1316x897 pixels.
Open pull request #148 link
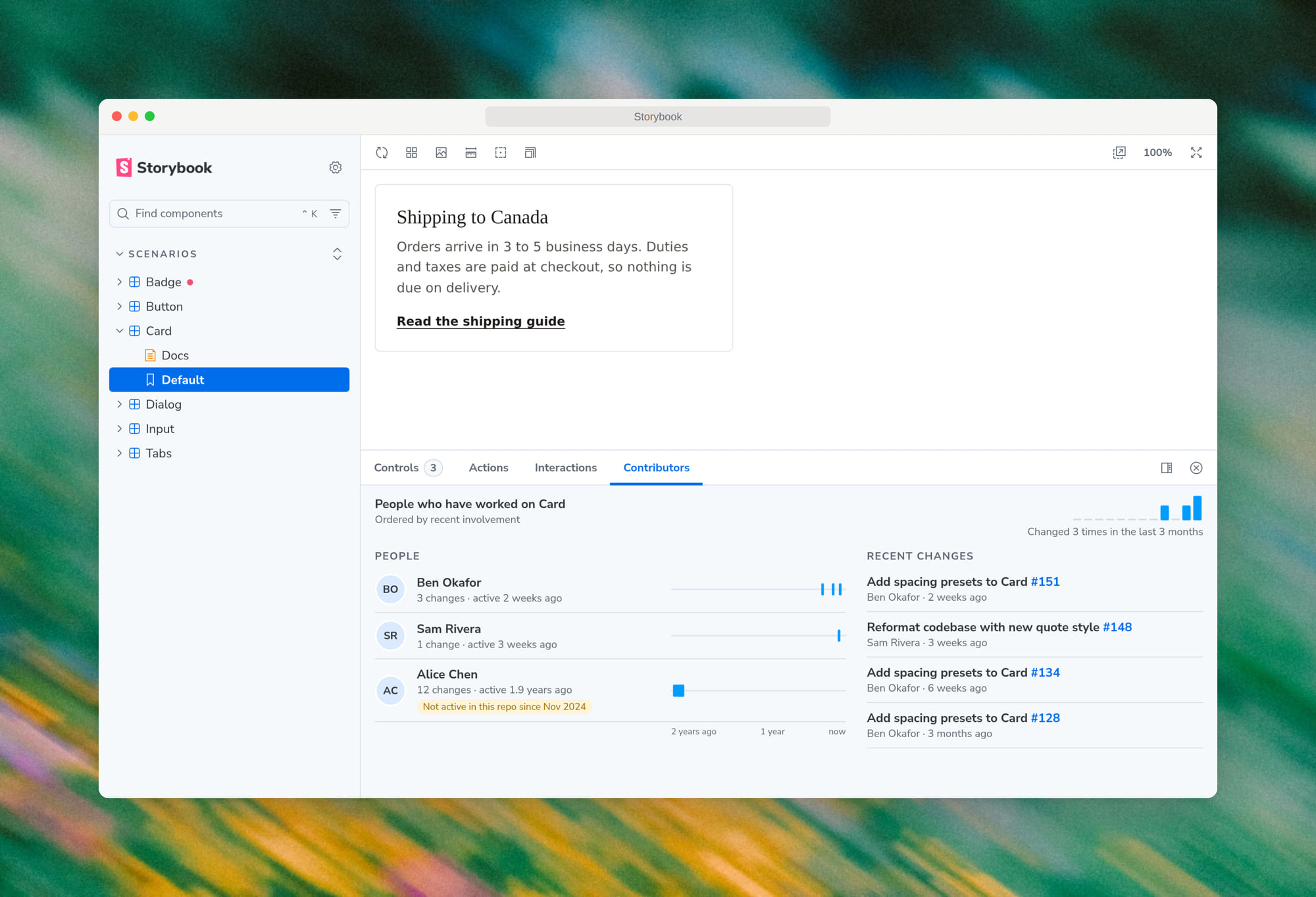1117,627
